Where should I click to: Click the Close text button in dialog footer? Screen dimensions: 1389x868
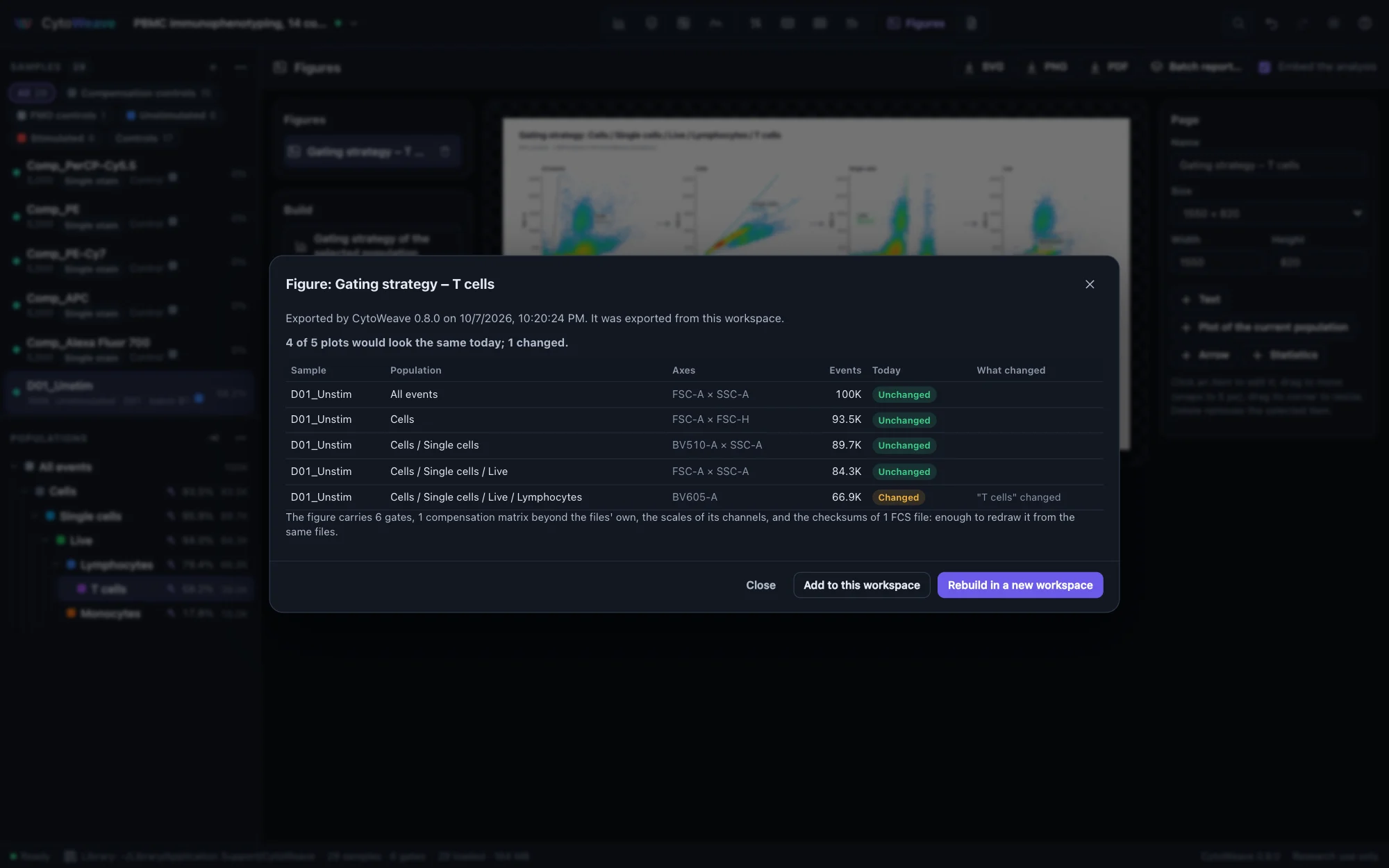click(x=760, y=585)
